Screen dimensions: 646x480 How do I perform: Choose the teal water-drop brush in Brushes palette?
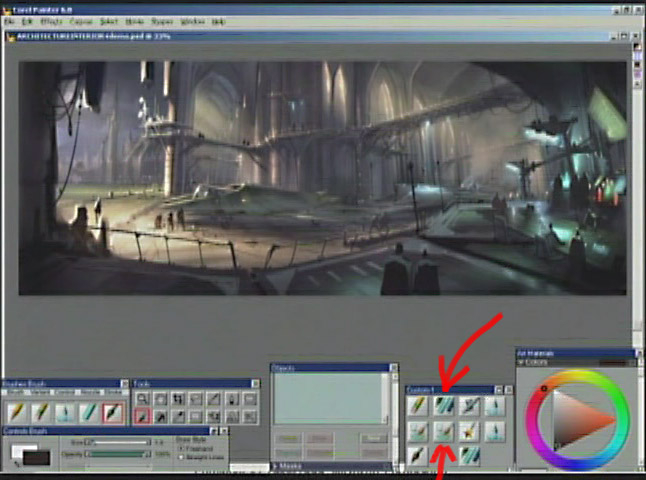click(65, 412)
